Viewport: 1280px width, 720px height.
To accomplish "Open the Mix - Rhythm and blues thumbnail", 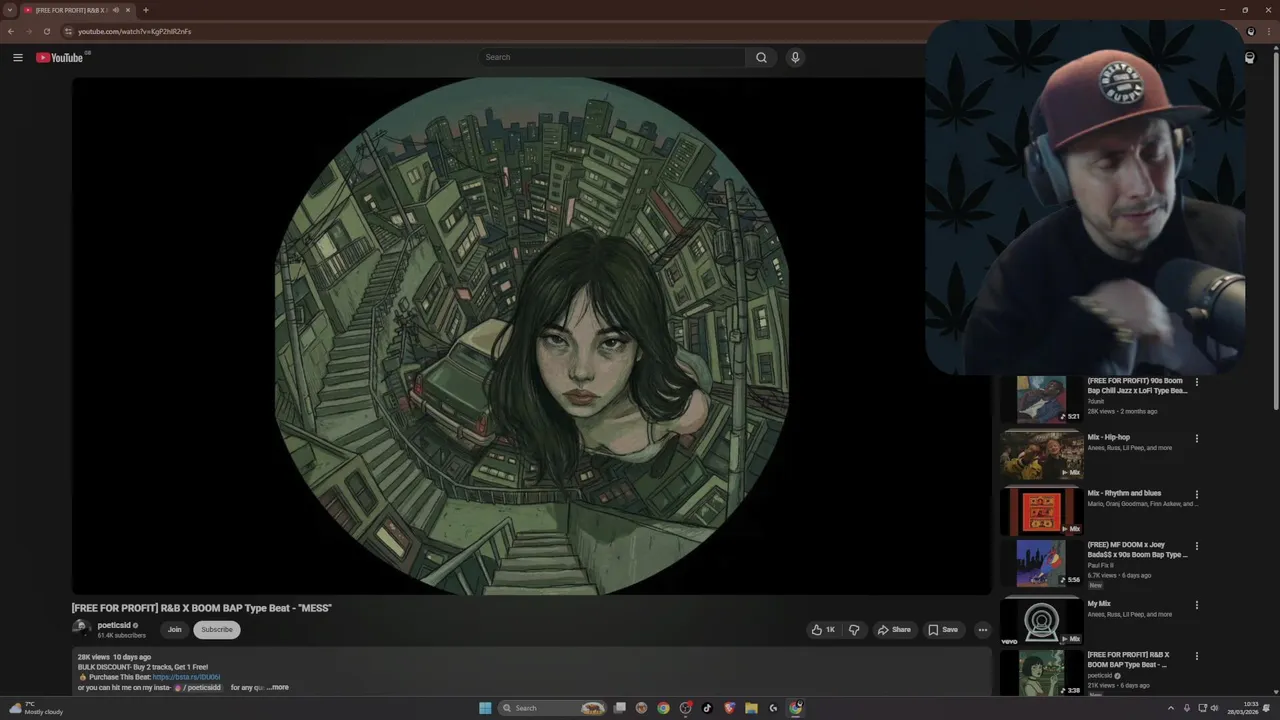I will (x=1042, y=511).
